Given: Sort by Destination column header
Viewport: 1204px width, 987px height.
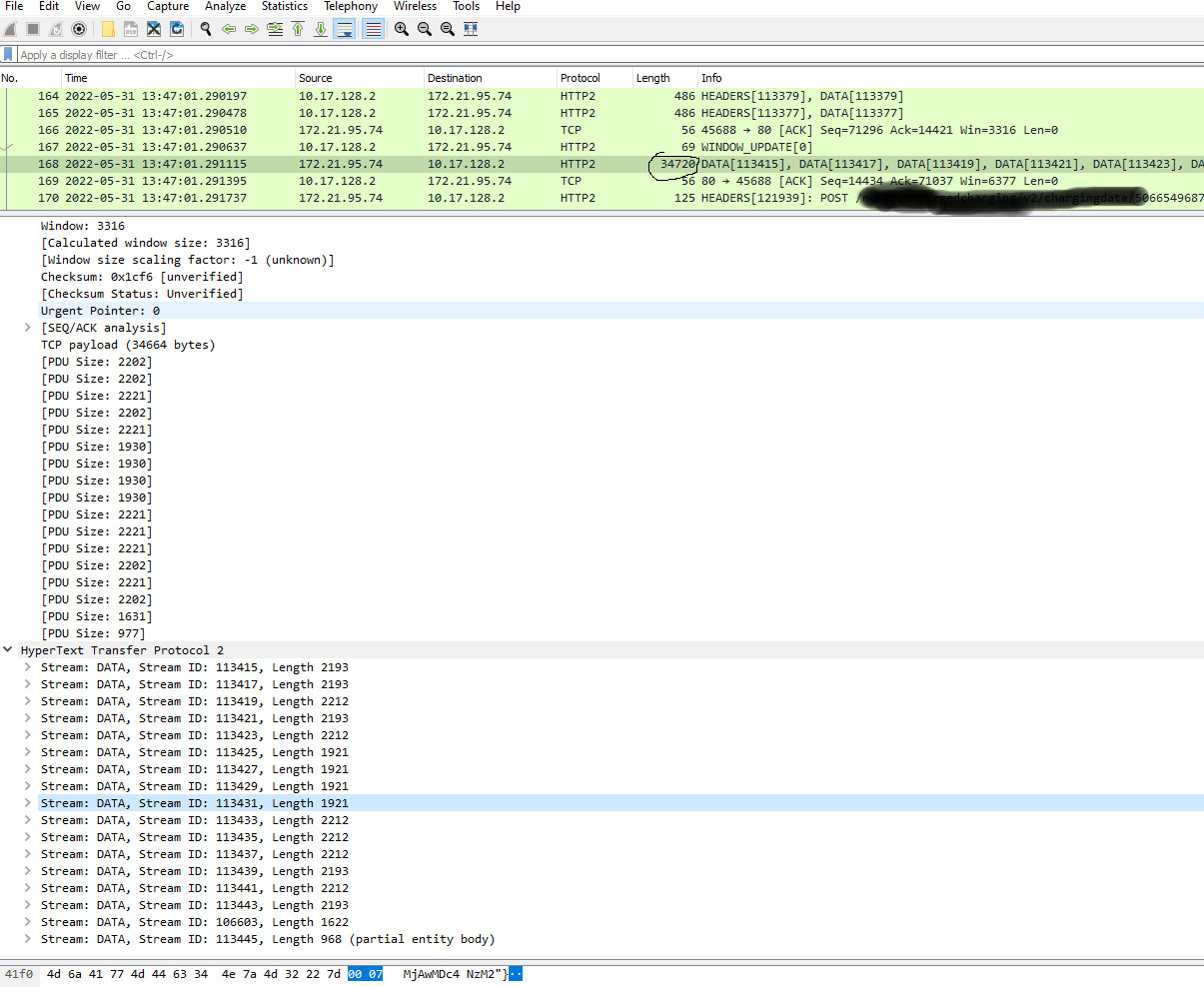Looking at the screenshot, I should click(x=490, y=78).
